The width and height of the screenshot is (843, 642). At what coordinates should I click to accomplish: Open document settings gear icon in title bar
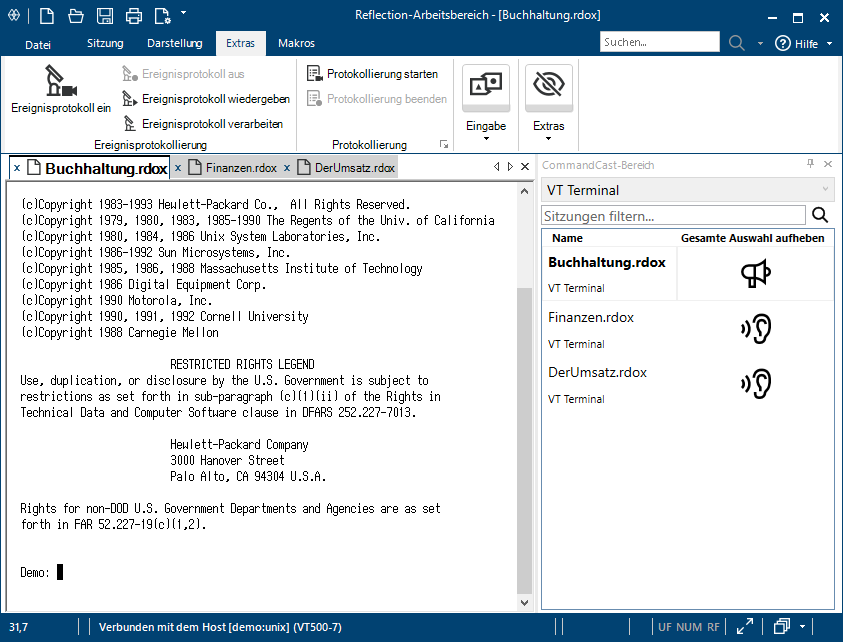click(162, 16)
